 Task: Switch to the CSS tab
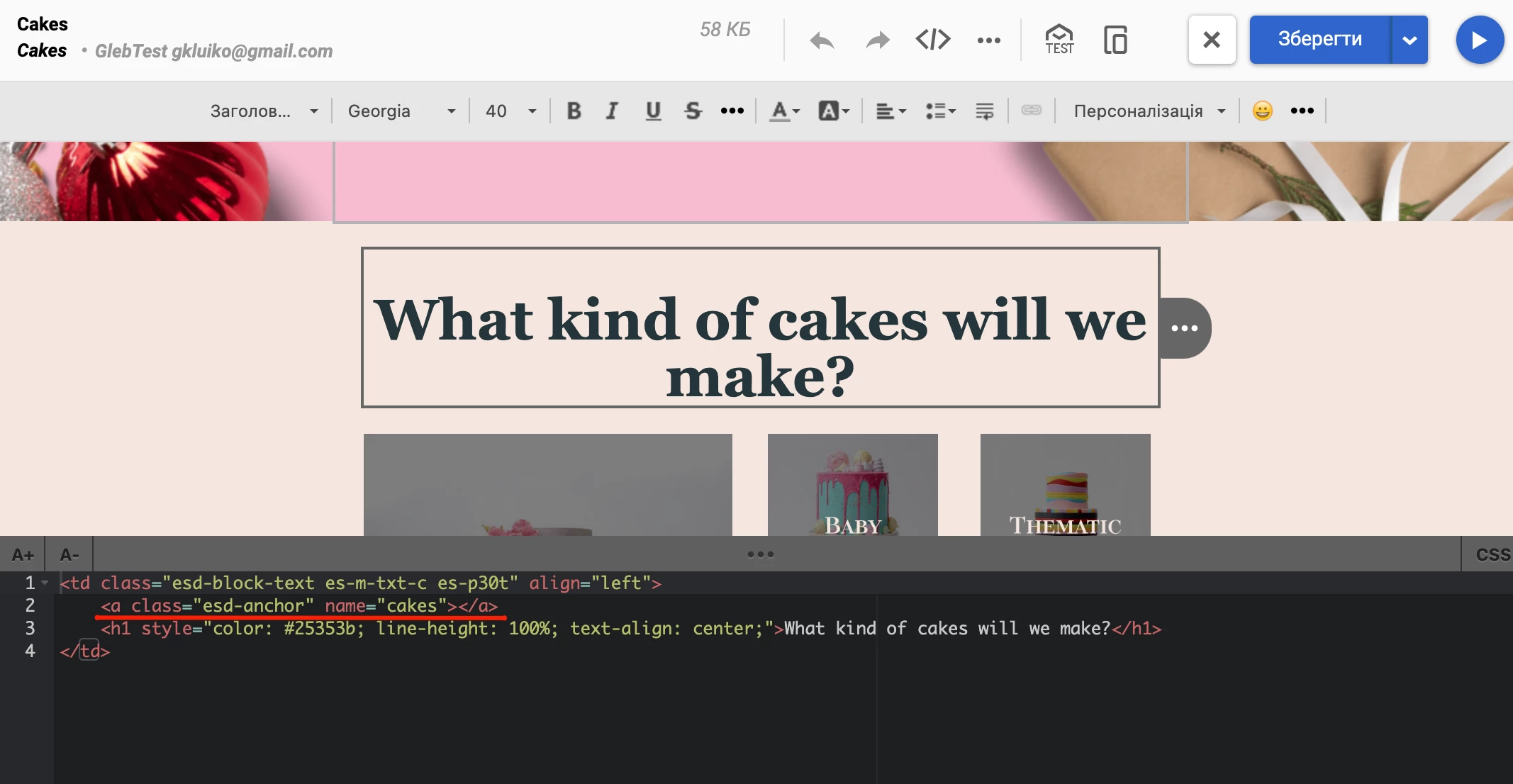(1492, 554)
